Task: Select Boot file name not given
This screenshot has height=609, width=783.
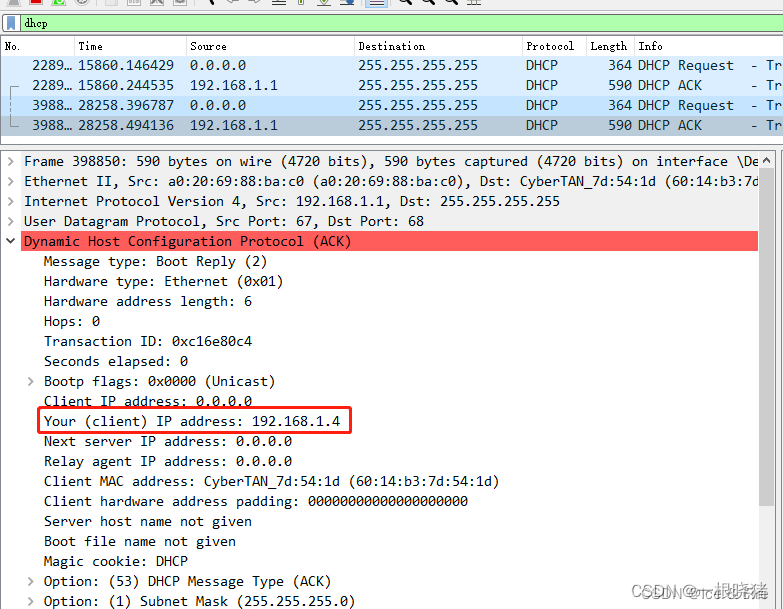Action: tap(140, 541)
